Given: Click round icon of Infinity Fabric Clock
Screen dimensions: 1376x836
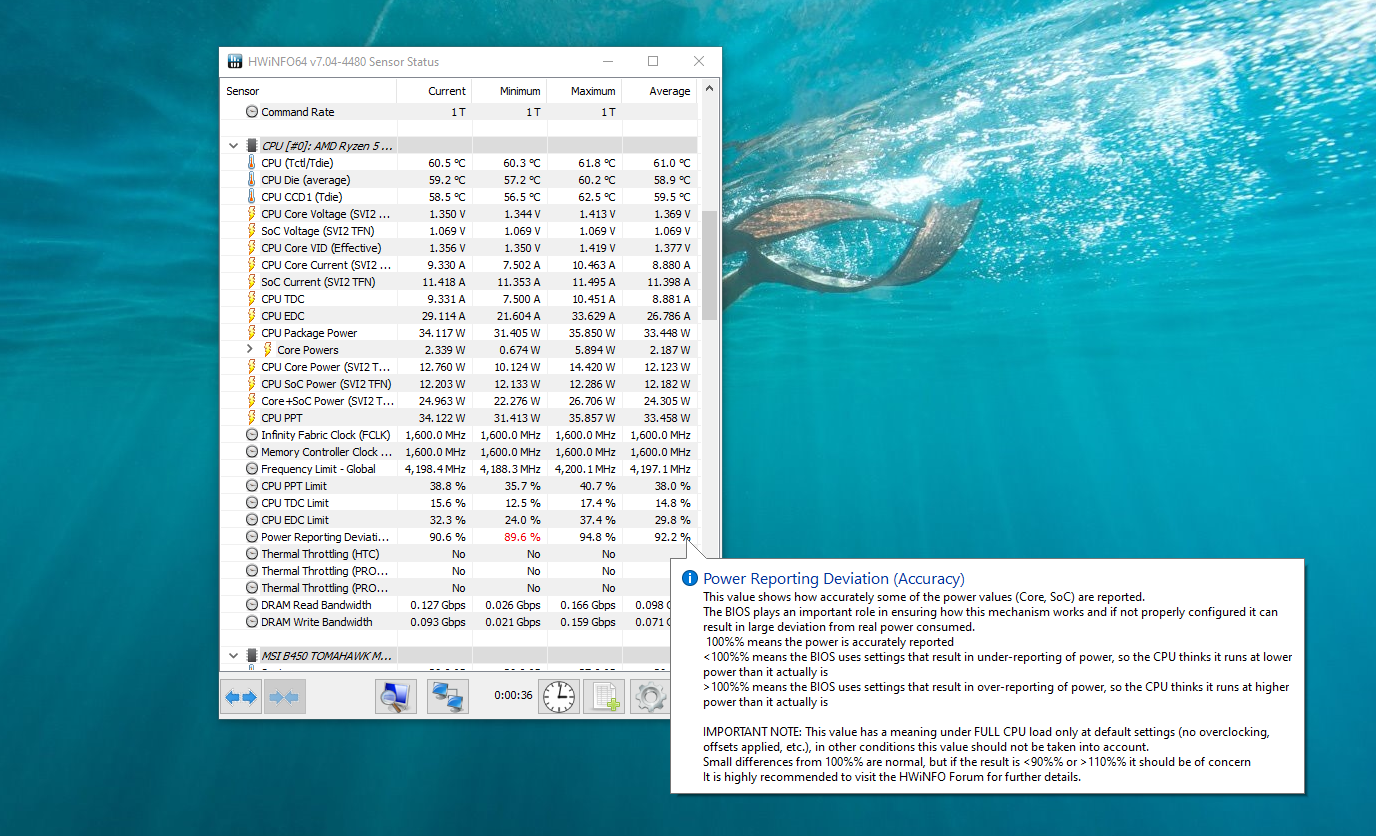Looking at the screenshot, I should coord(251,435).
